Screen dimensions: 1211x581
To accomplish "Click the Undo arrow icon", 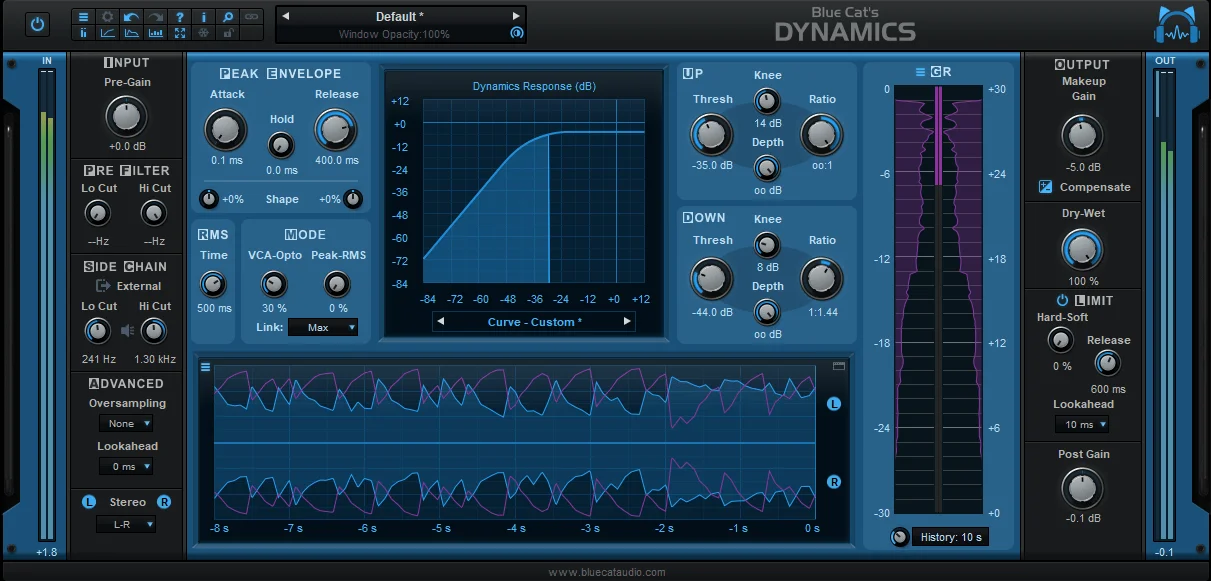I will coord(131,17).
